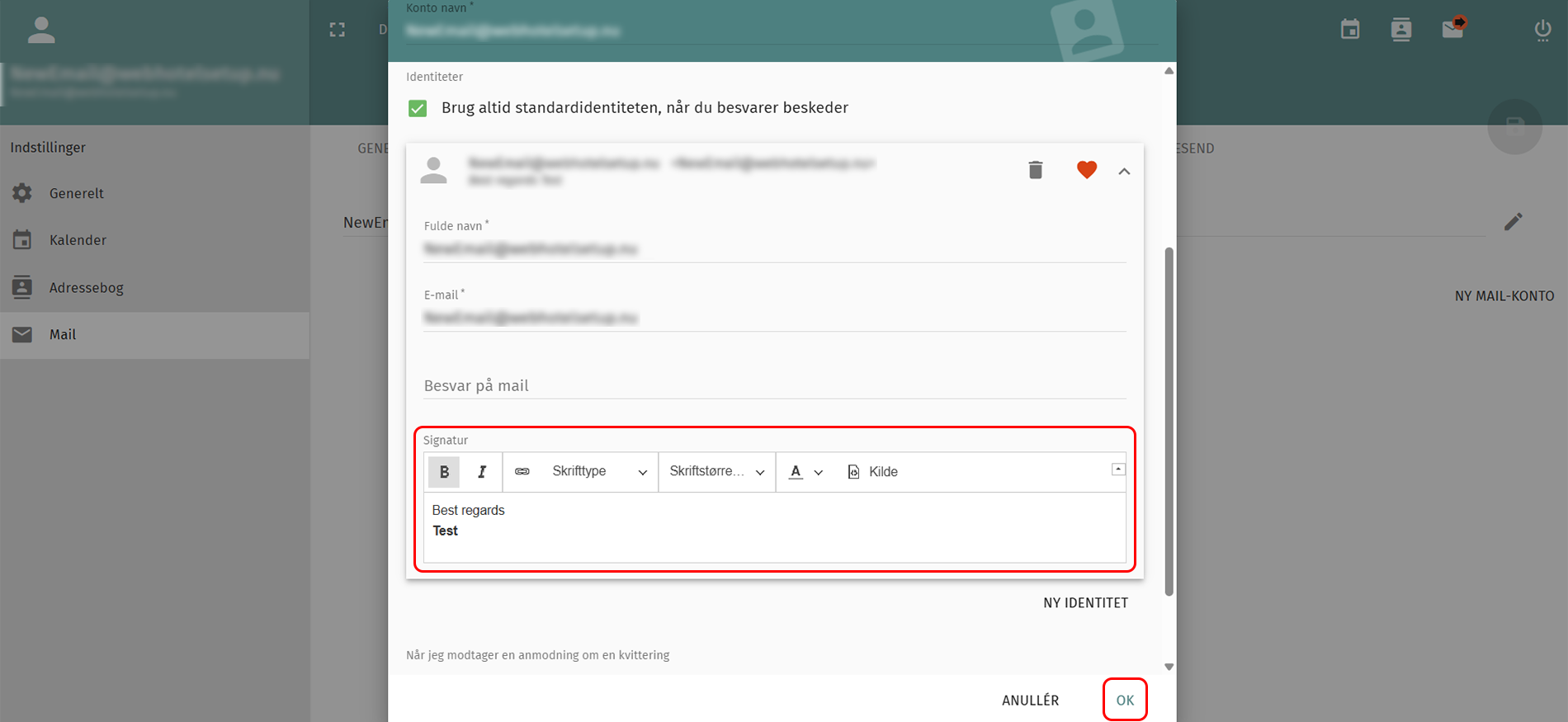
Task: Click the power logout icon
Action: [x=1542, y=31]
